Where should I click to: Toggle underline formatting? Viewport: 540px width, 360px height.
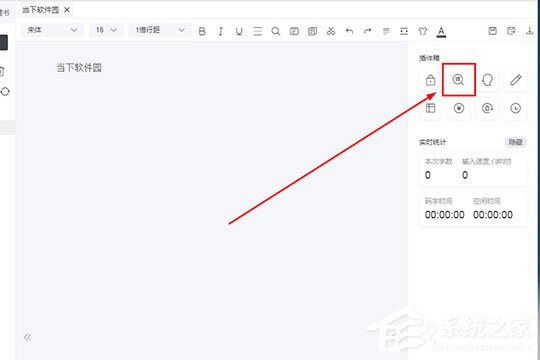tap(239, 31)
